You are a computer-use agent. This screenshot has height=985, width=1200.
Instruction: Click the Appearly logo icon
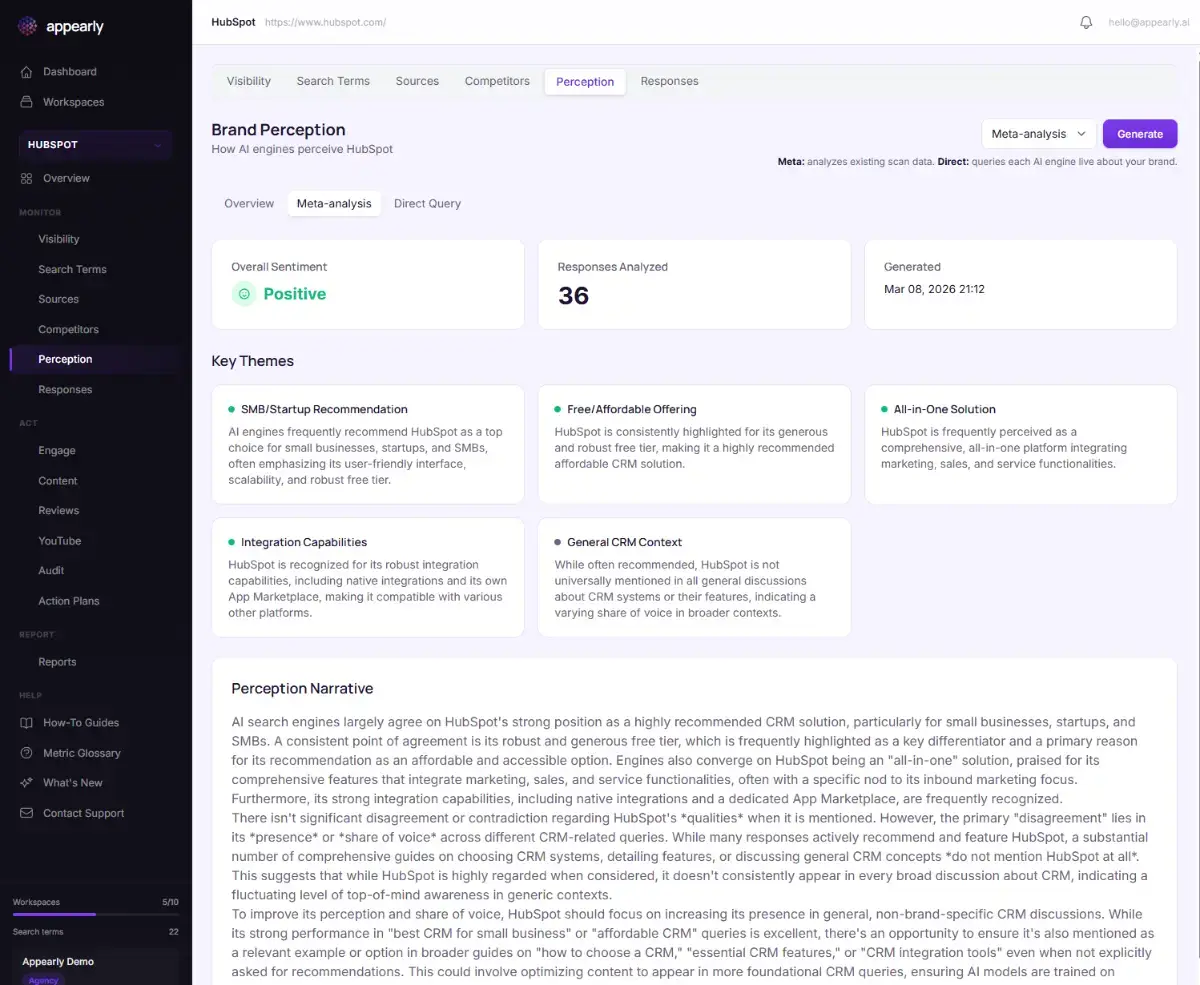pyautogui.click(x=28, y=27)
